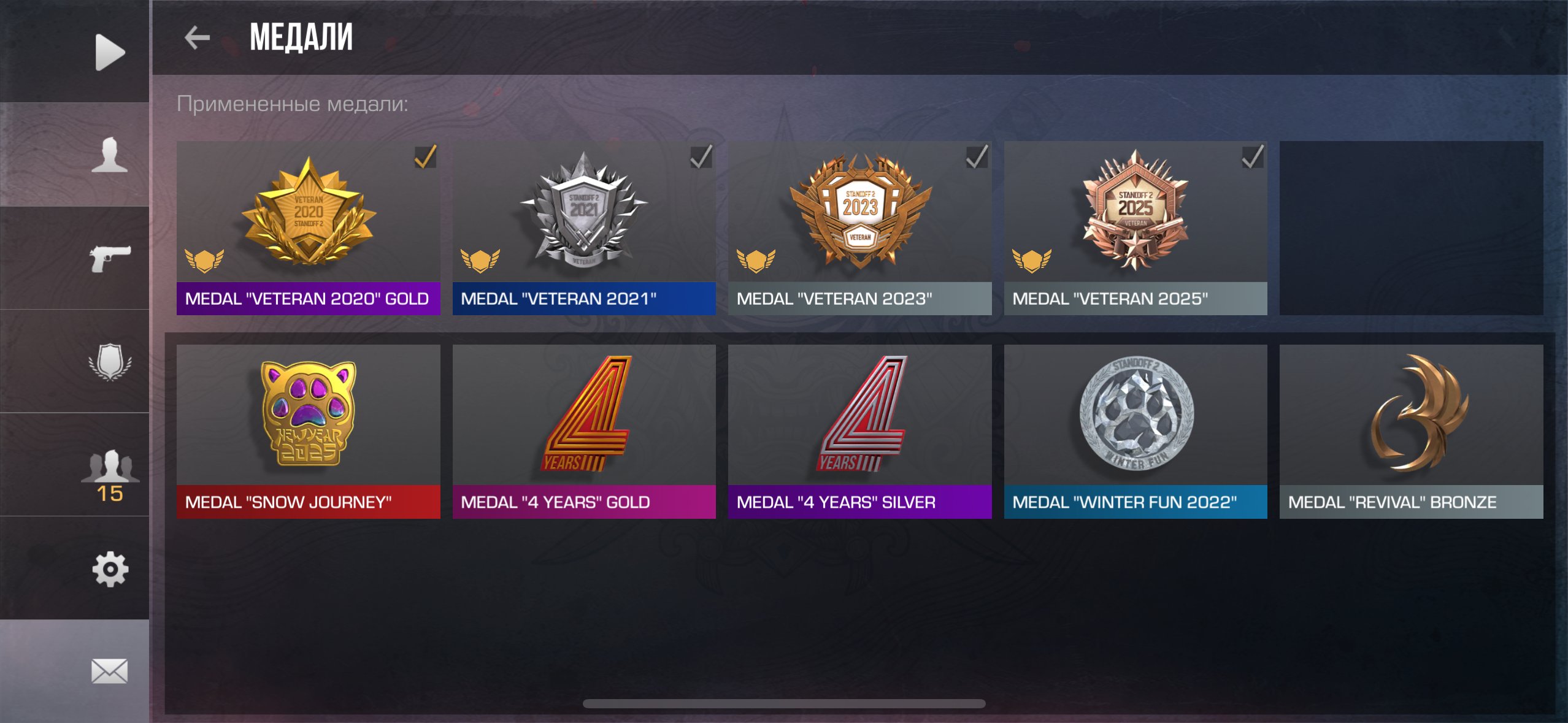Open the pistol weapons inventory icon
The image size is (1568, 723).
110,258
